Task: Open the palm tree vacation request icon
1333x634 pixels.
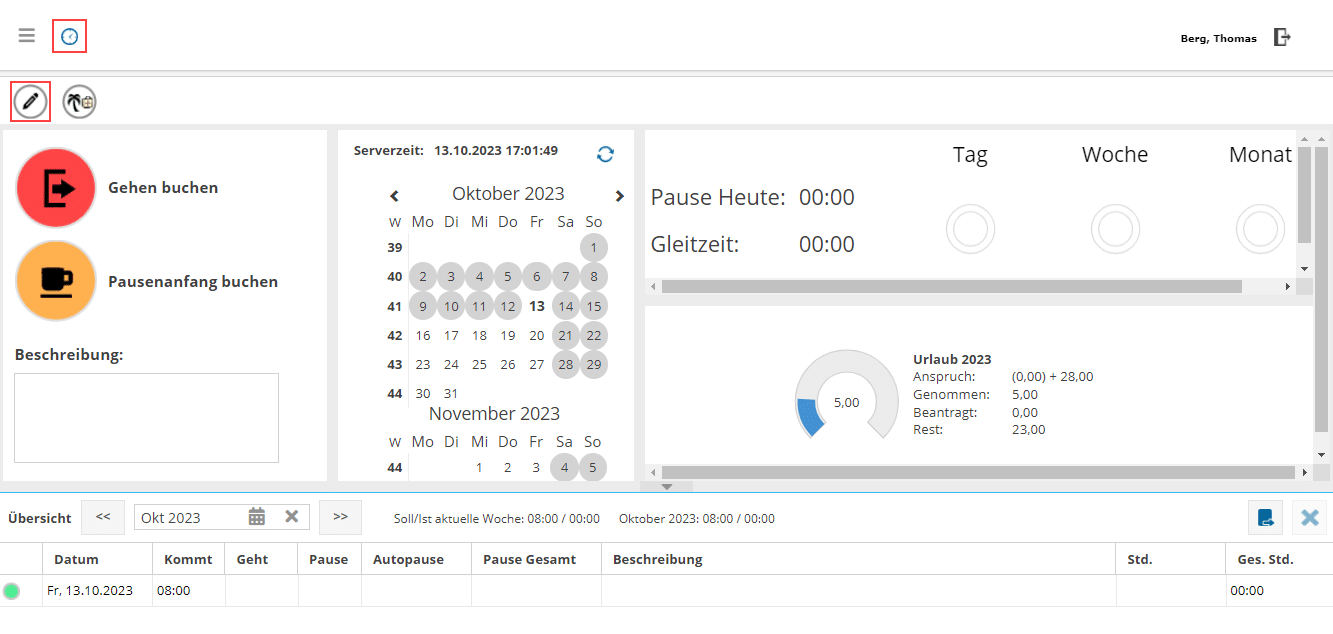Action: (x=79, y=101)
